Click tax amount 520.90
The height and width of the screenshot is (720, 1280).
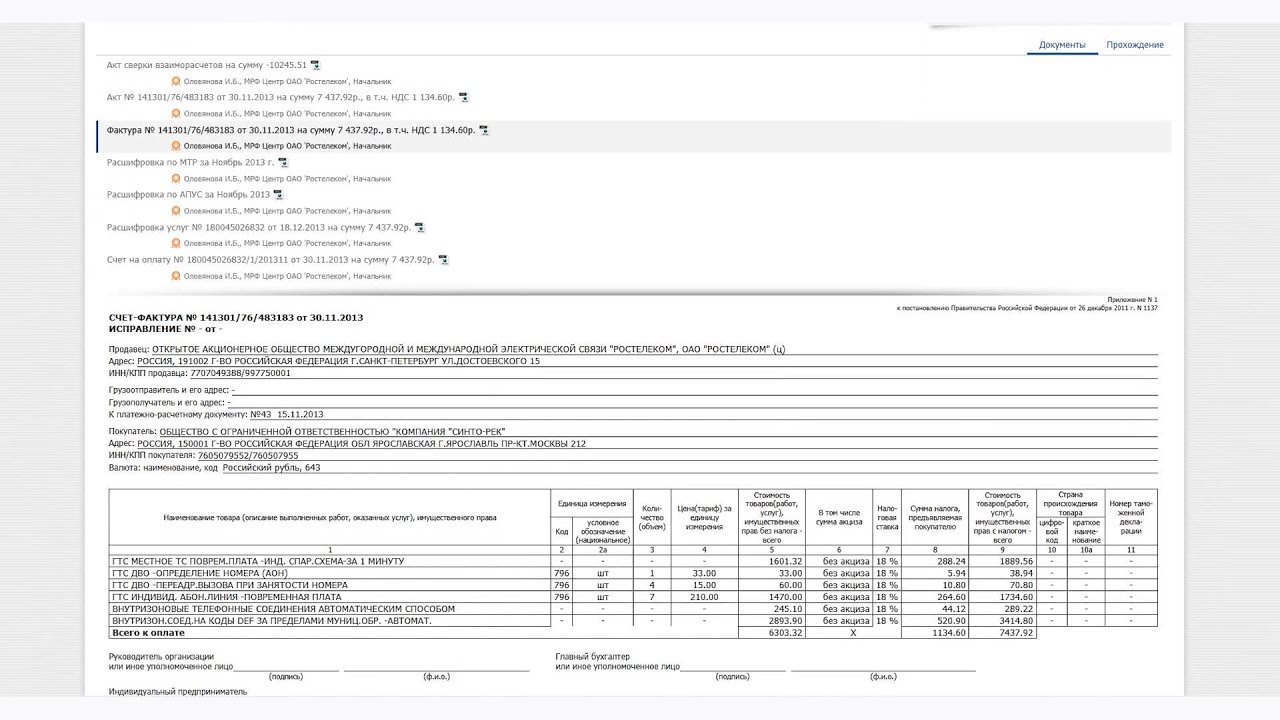(950, 621)
